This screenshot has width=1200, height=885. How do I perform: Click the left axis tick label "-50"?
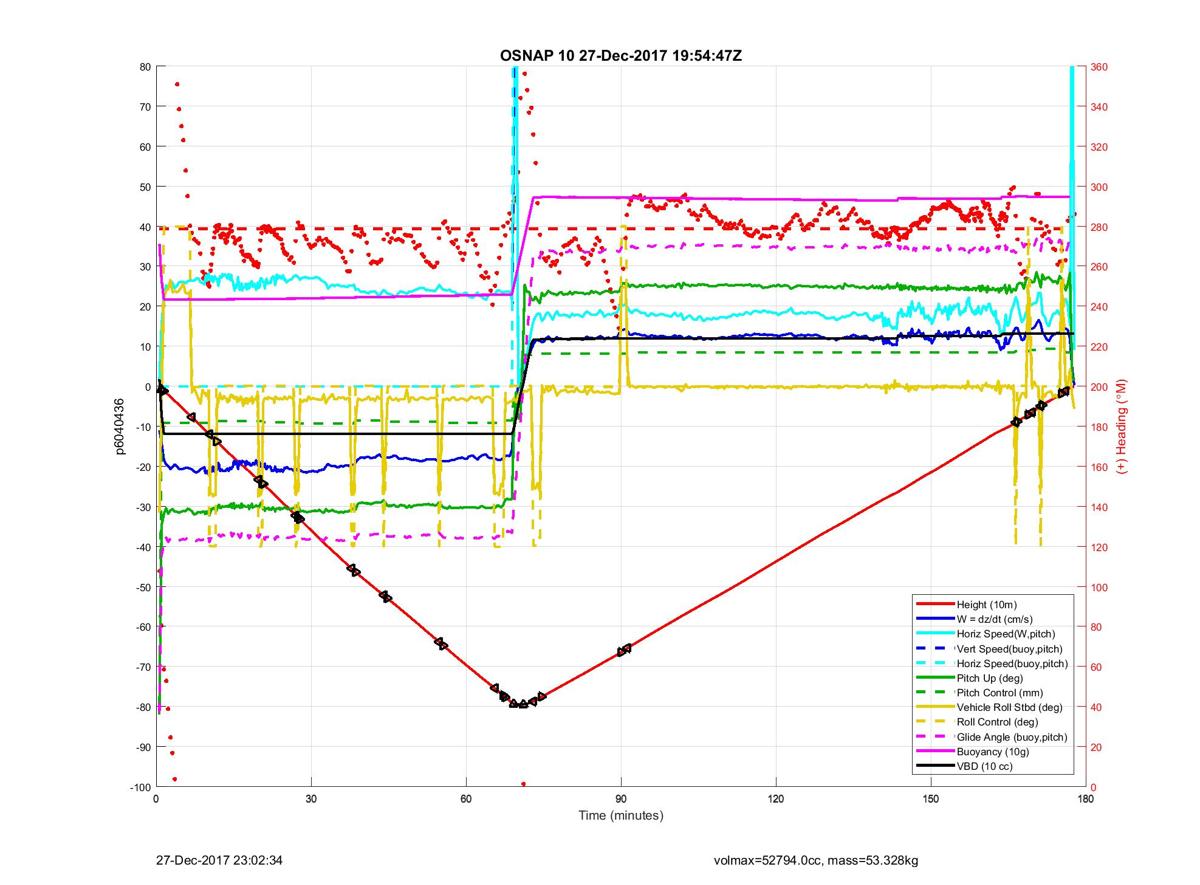142,587
